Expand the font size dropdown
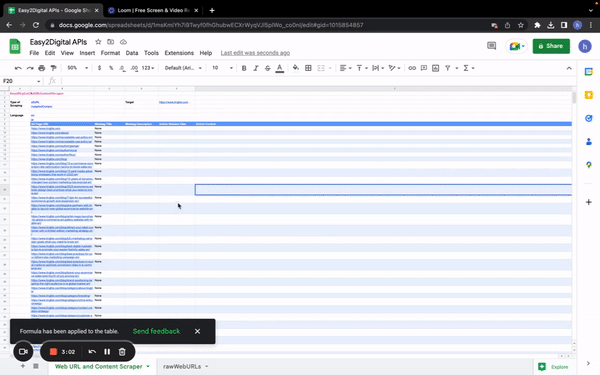This screenshot has height=375, width=600. 222,68
